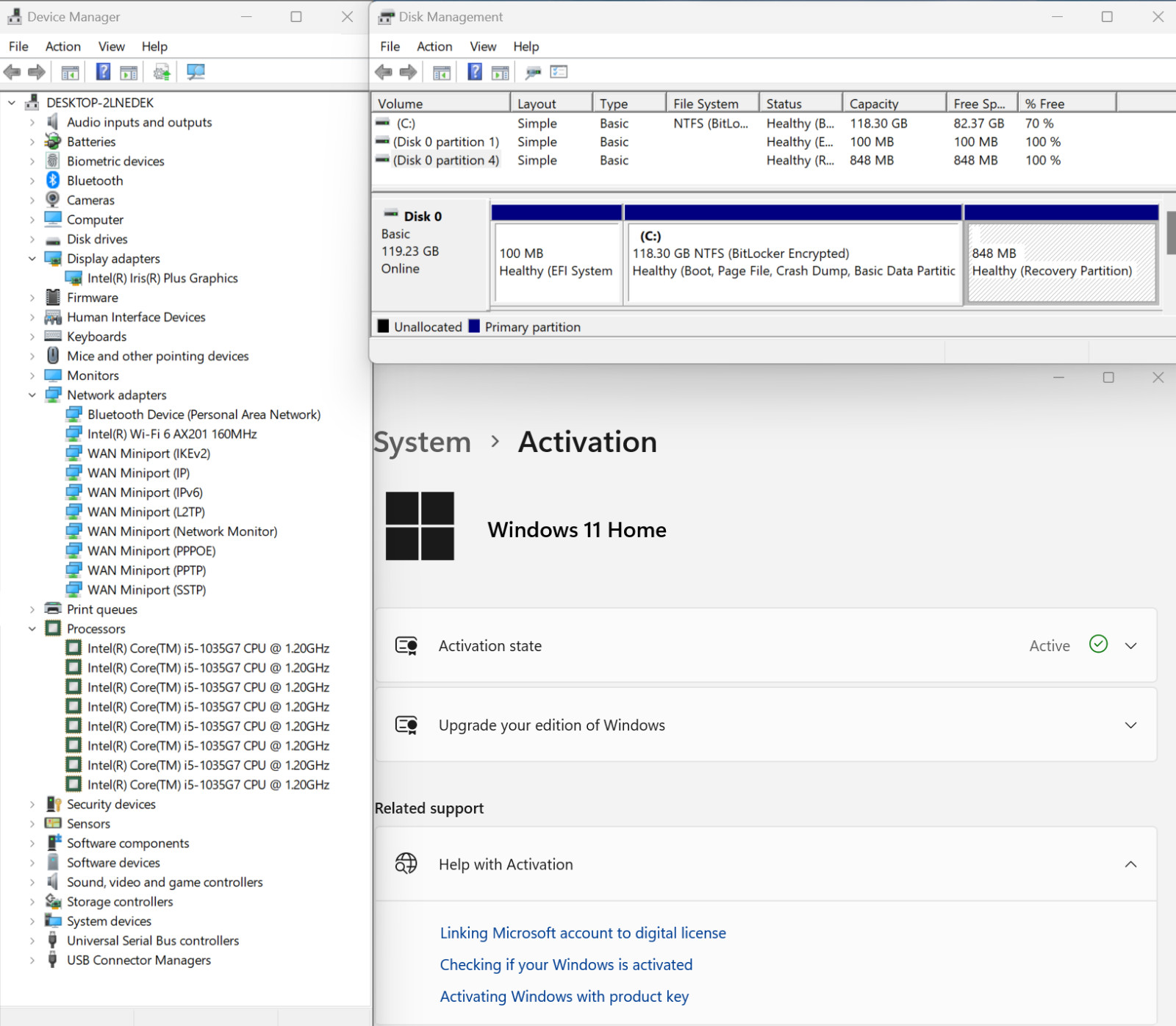Click Scan for hardware changes icon
The width and height of the screenshot is (1176, 1026).
(x=196, y=72)
